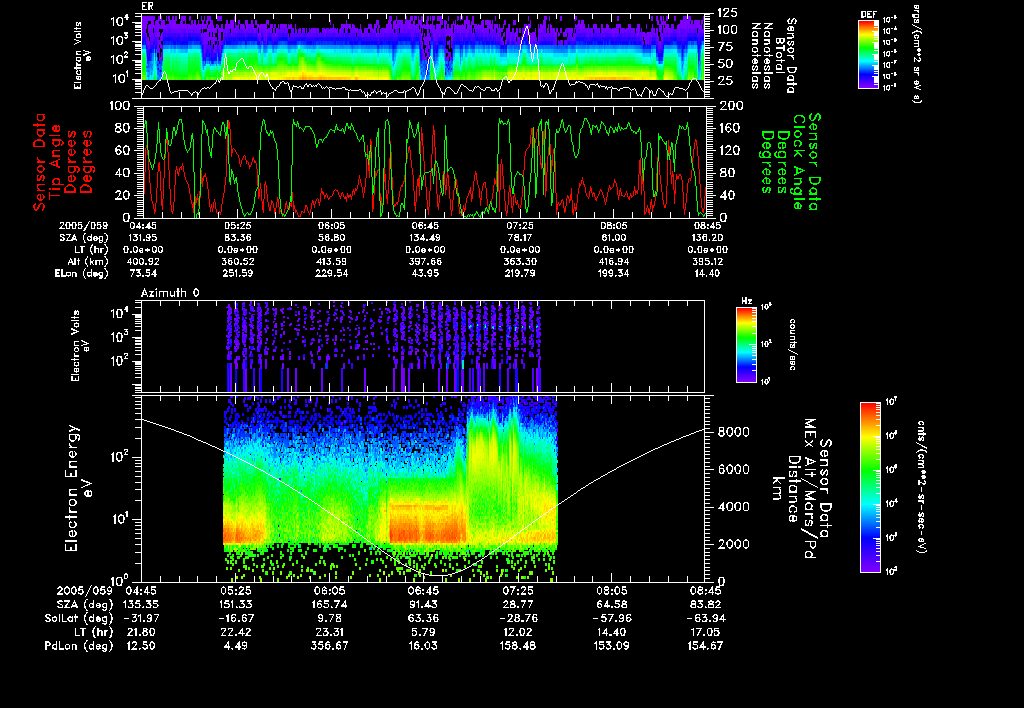Click the SolLat value -57.96
Image resolution: width=1024 pixels, height=708 pixels.
tap(612, 619)
